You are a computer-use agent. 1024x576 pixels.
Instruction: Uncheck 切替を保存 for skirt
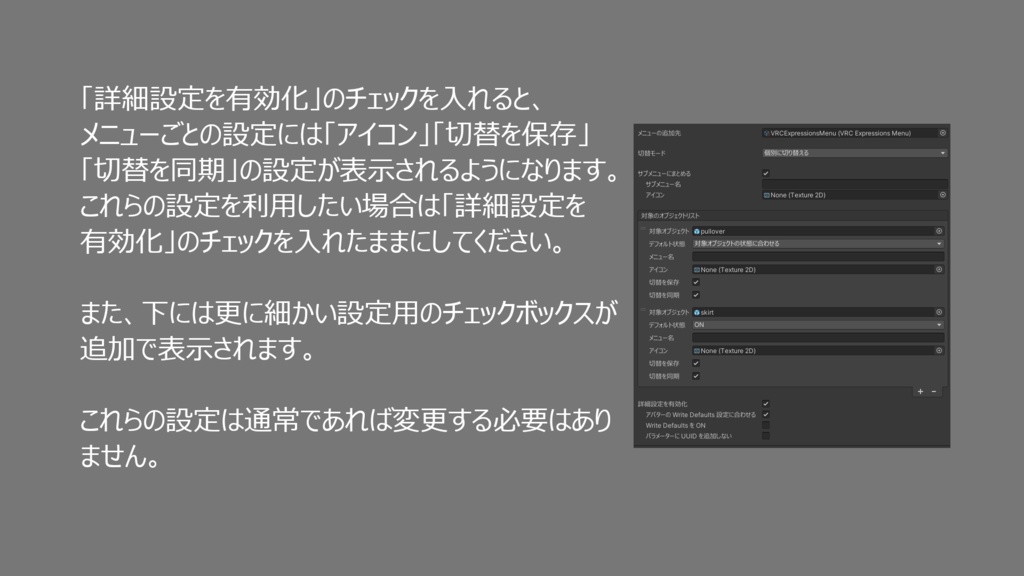[x=696, y=365]
